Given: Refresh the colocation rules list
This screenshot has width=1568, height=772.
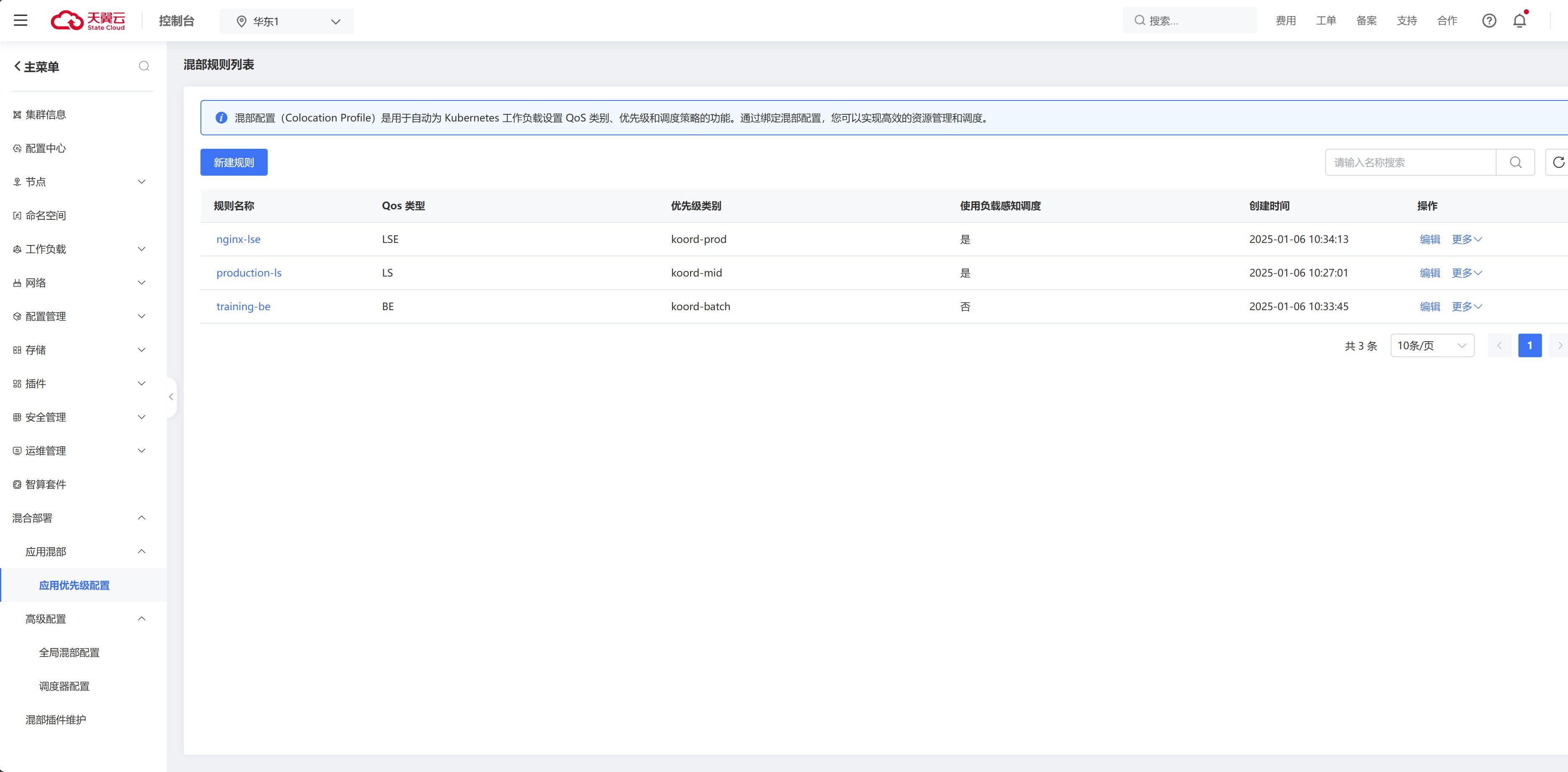Looking at the screenshot, I should [x=1557, y=162].
